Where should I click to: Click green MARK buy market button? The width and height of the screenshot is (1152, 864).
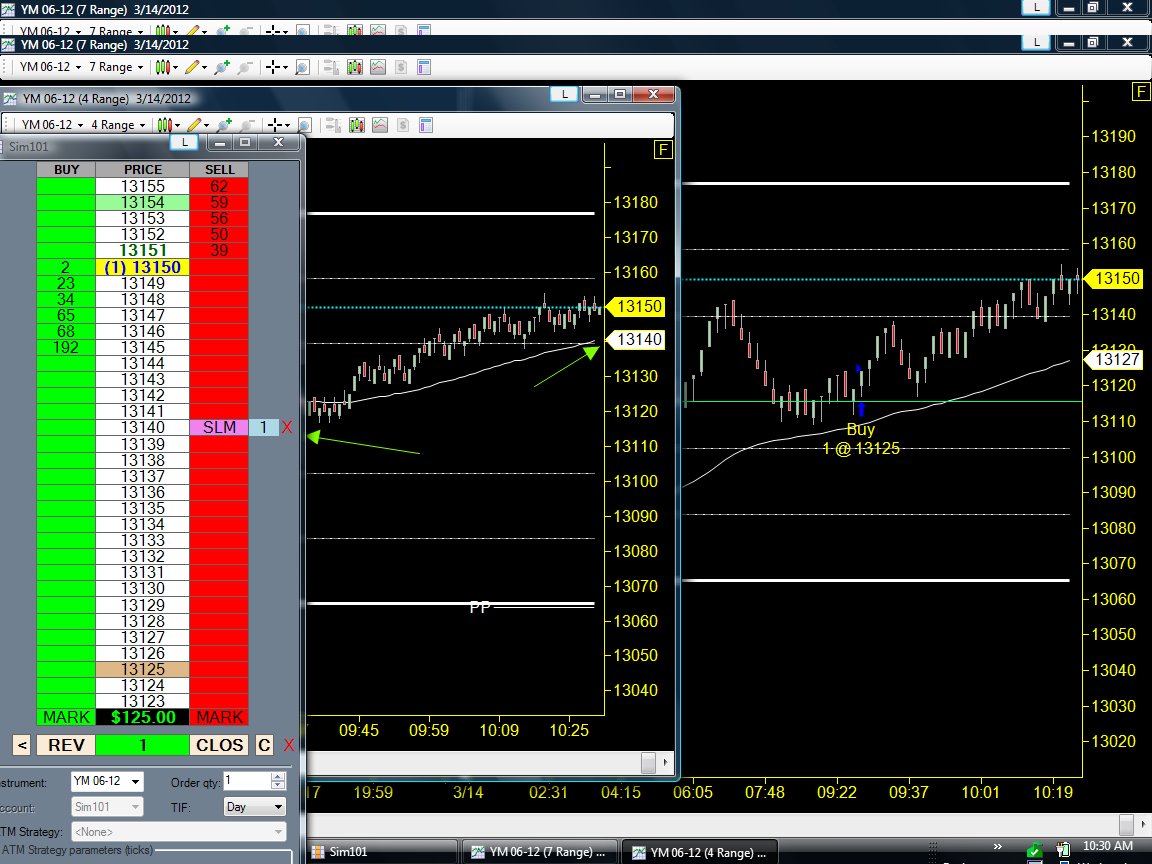pyautogui.click(x=65, y=717)
